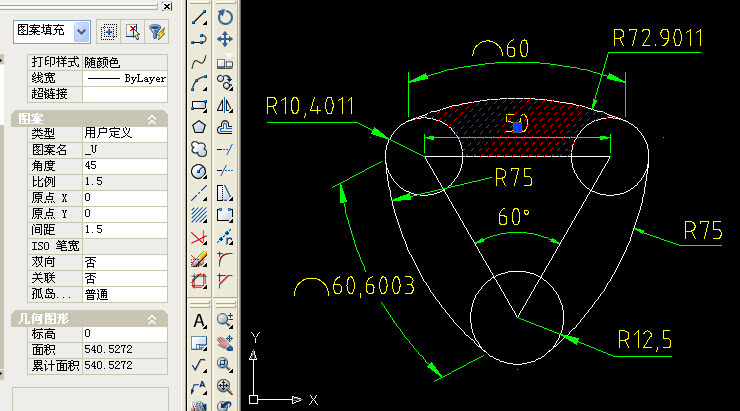The image size is (740, 411).
Task: Select the Rotate tool
Action: 225,18
